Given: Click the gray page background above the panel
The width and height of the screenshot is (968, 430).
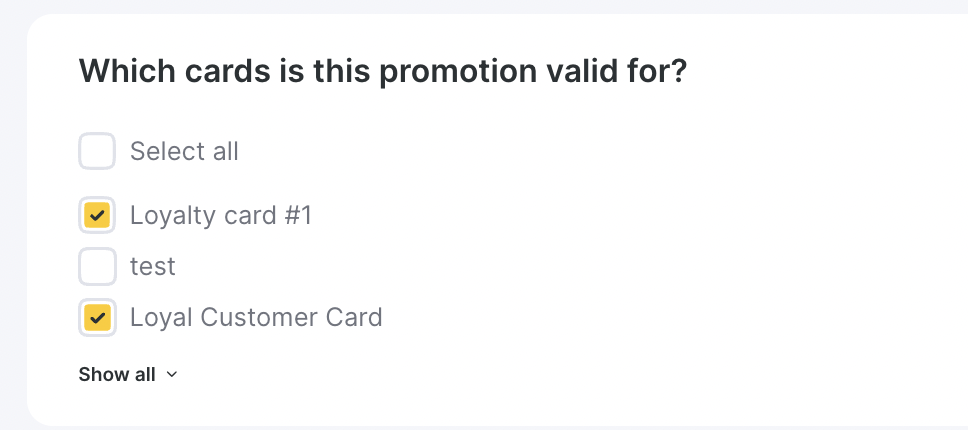Looking at the screenshot, I should [x=500, y=6].
